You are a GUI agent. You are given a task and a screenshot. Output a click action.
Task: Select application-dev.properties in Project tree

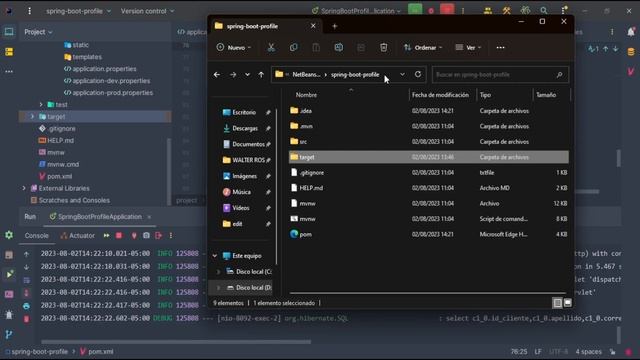pos(111,81)
